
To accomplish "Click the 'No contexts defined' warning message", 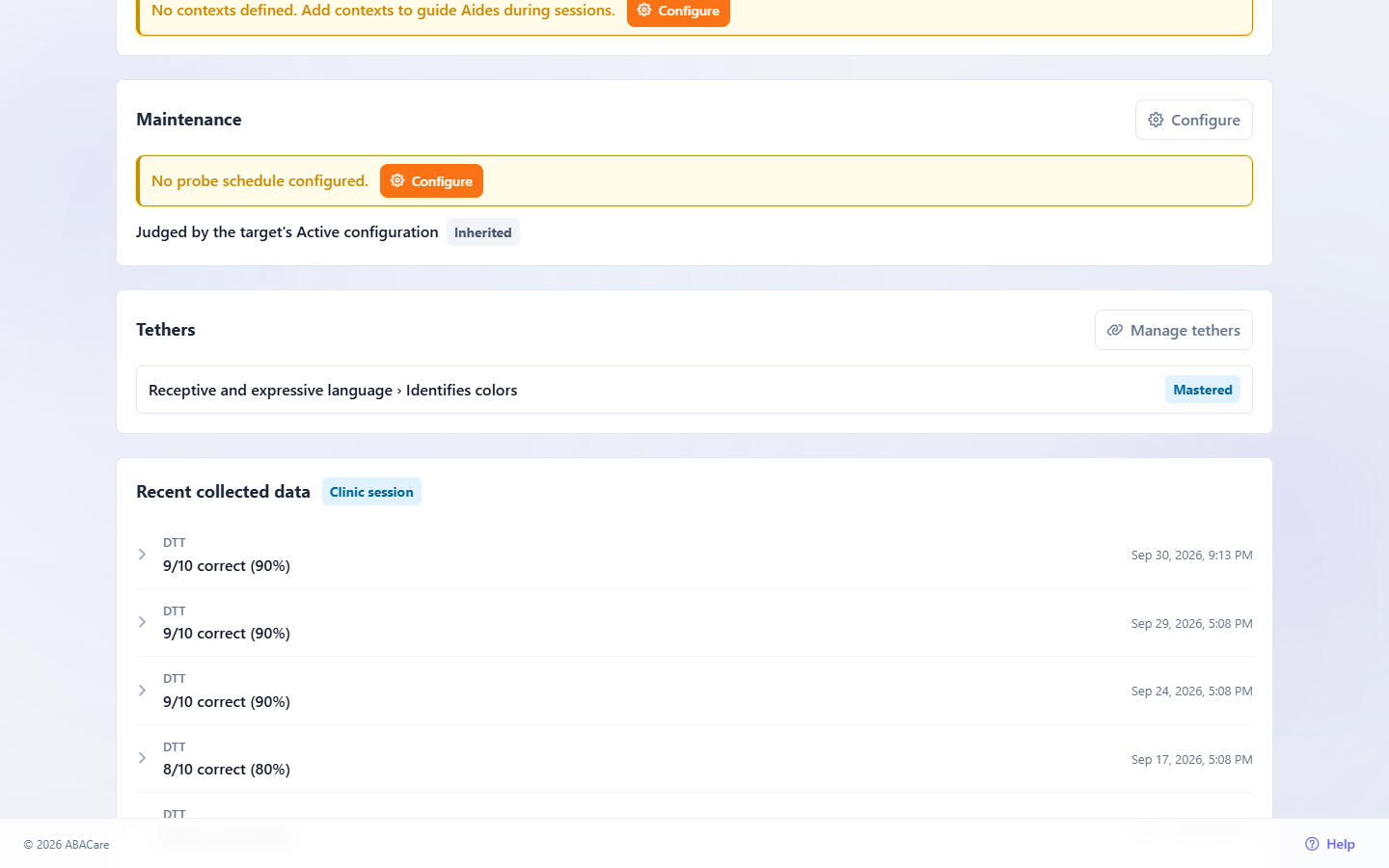I will click(x=383, y=11).
